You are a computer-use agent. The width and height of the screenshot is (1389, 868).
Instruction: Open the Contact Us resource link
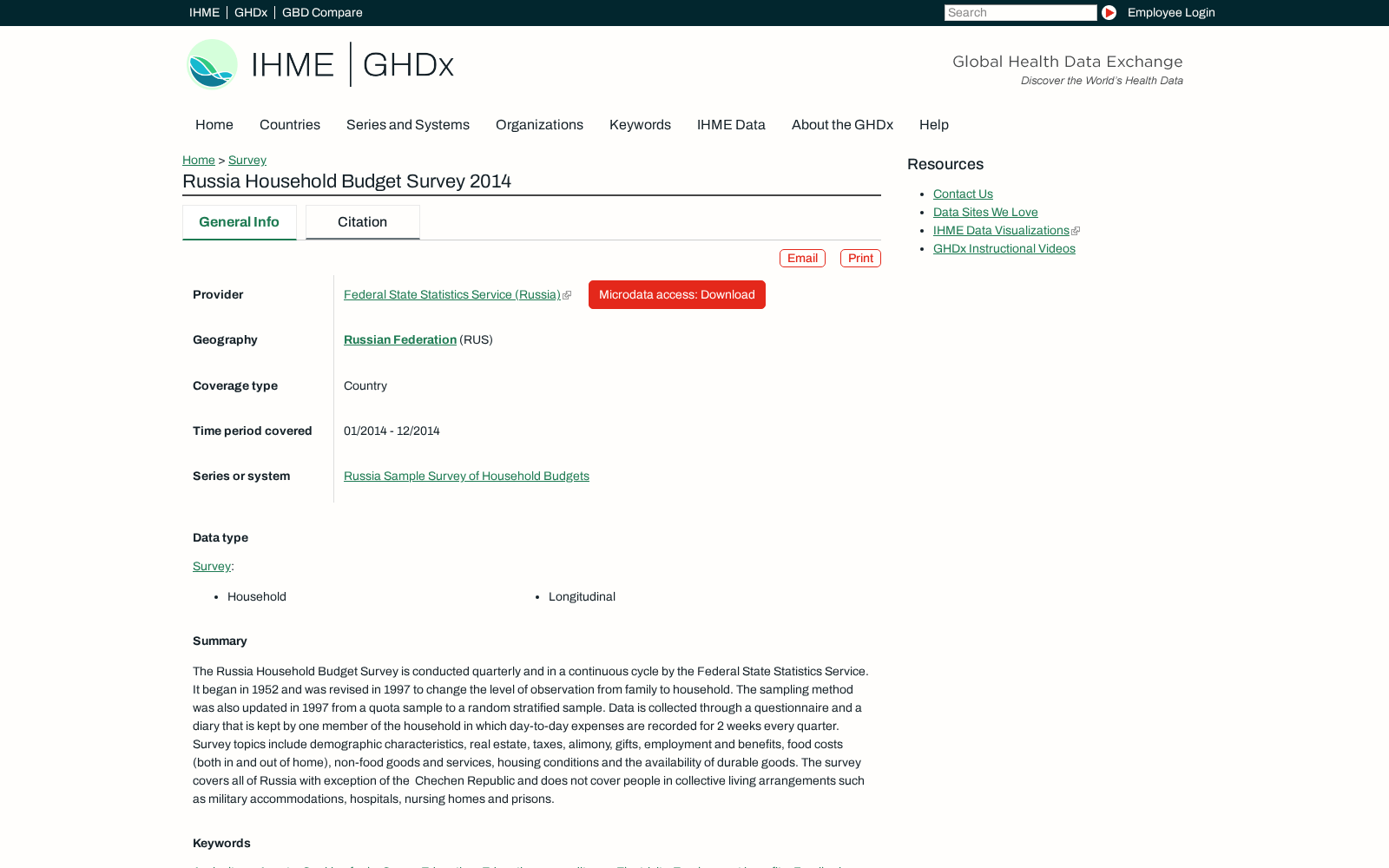(x=963, y=194)
